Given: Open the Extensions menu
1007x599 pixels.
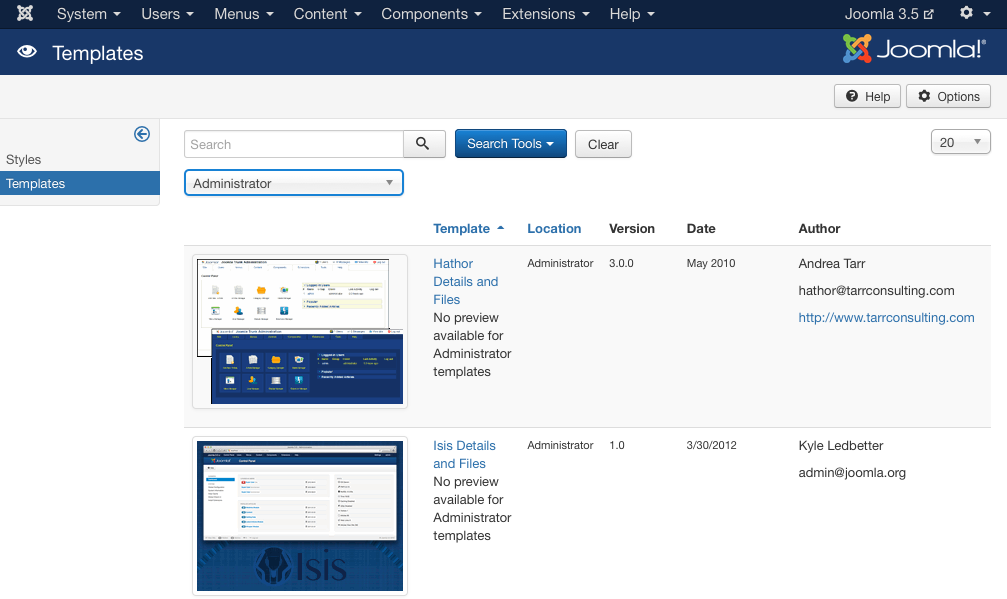Looking at the screenshot, I should (x=545, y=14).
